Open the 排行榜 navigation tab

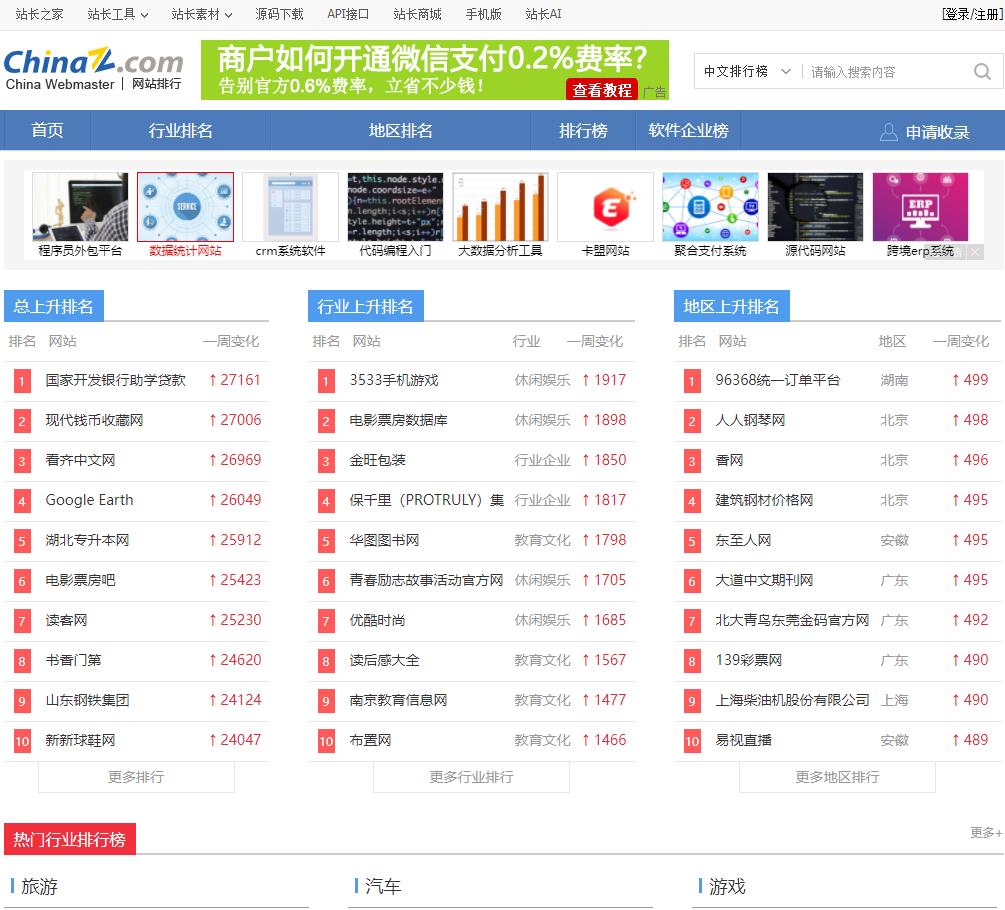(583, 130)
